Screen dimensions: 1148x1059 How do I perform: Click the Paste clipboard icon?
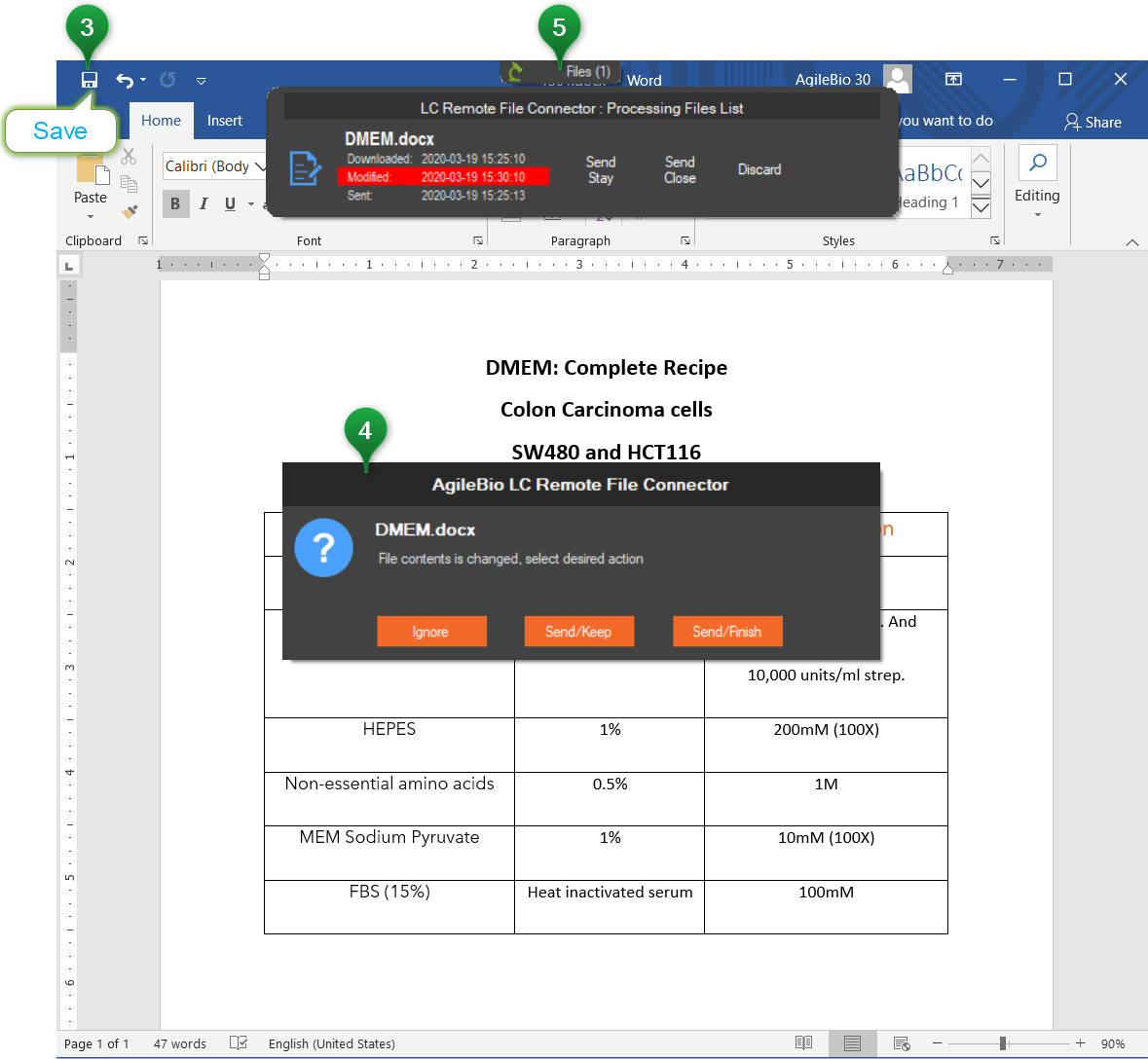point(93,168)
